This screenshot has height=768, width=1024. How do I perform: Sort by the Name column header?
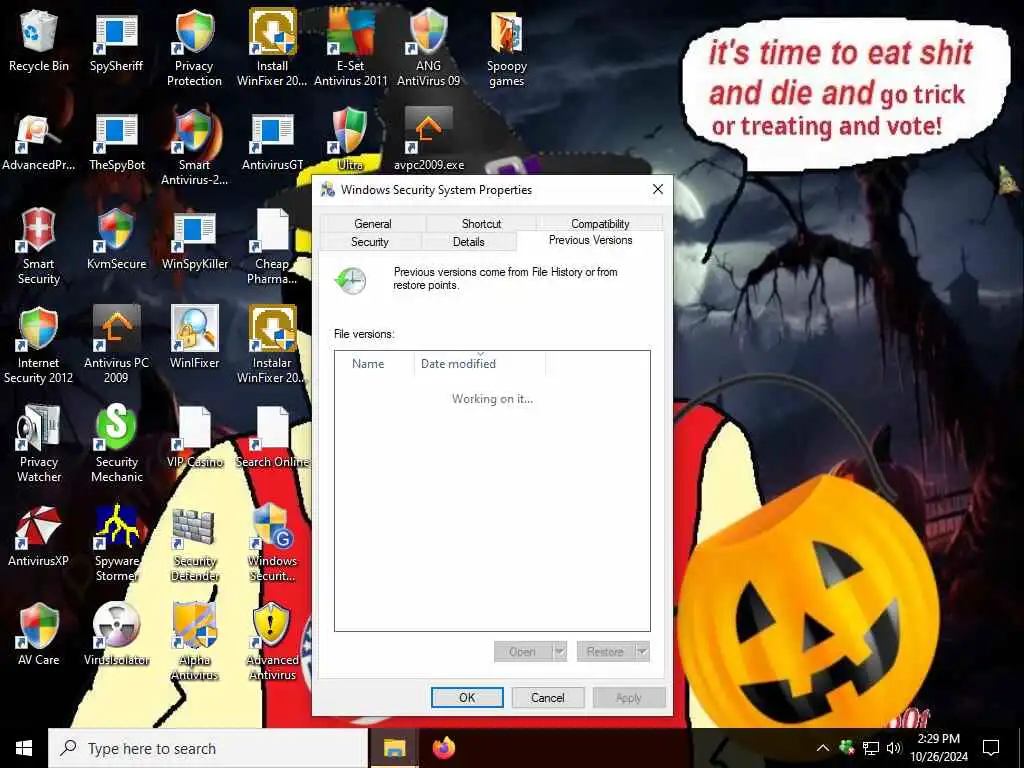374,364
